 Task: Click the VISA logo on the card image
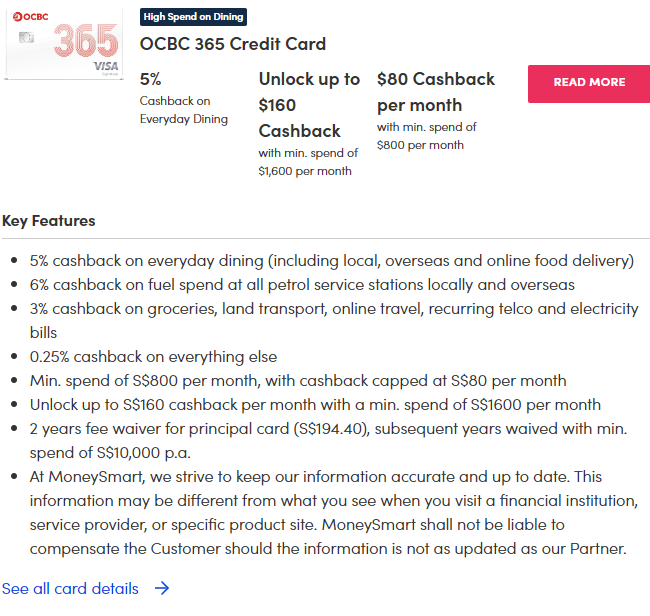[105, 67]
